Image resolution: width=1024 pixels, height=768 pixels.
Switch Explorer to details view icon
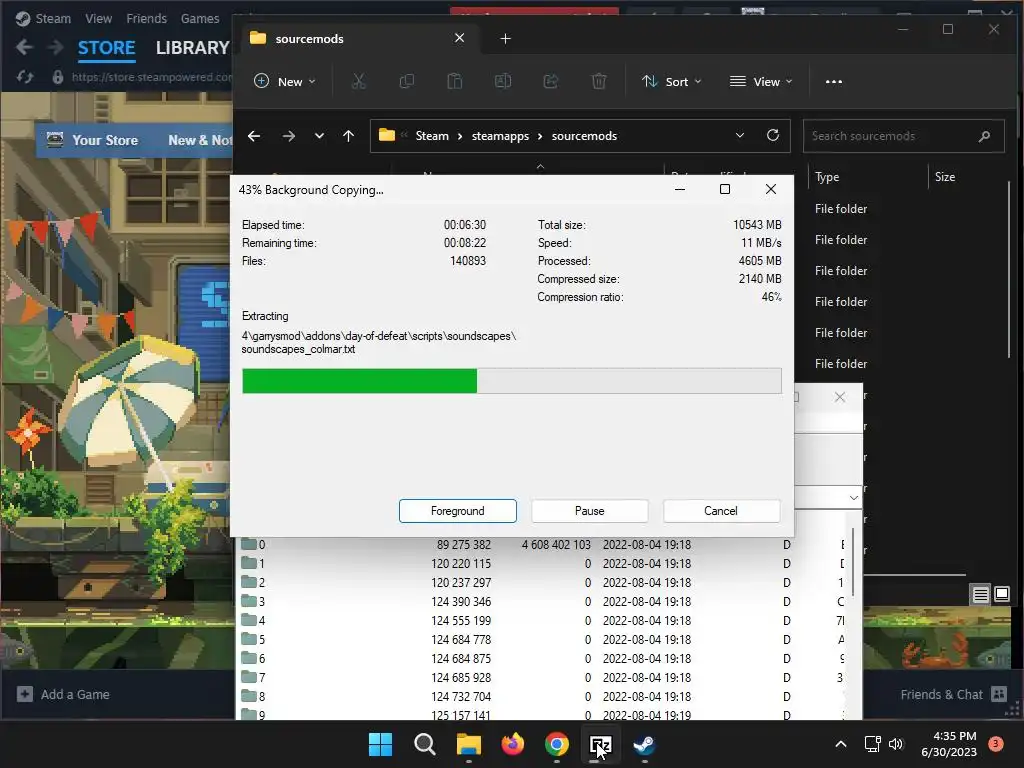point(980,594)
